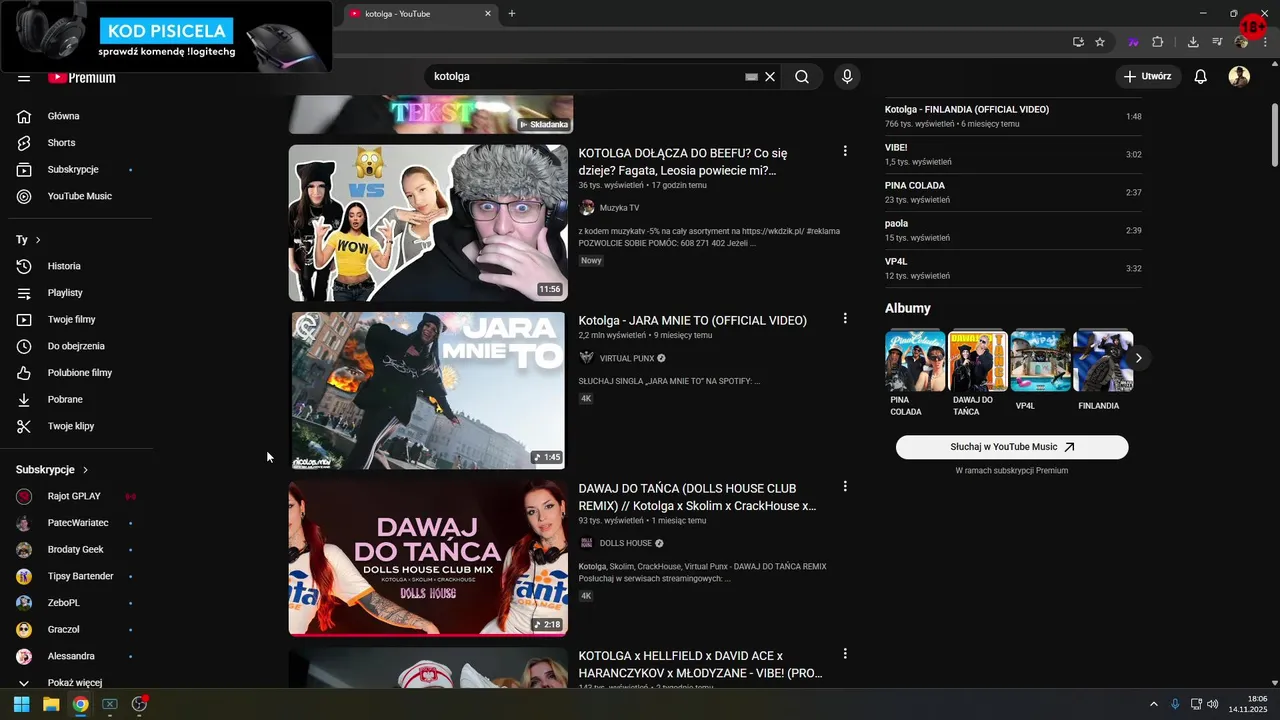The width and height of the screenshot is (1280, 720).
Task: Show next albums with the arrow
Action: [x=1138, y=358]
